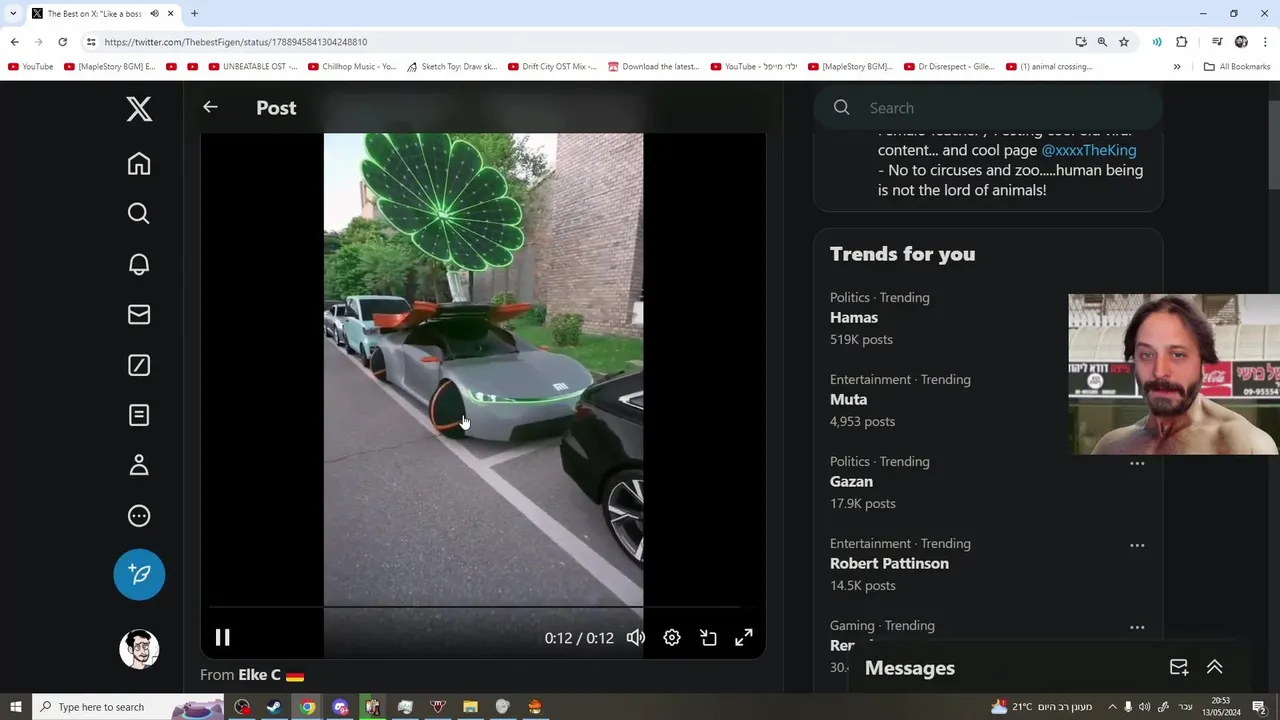
Task: Open Windows Start menu
Action: pos(16,707)
